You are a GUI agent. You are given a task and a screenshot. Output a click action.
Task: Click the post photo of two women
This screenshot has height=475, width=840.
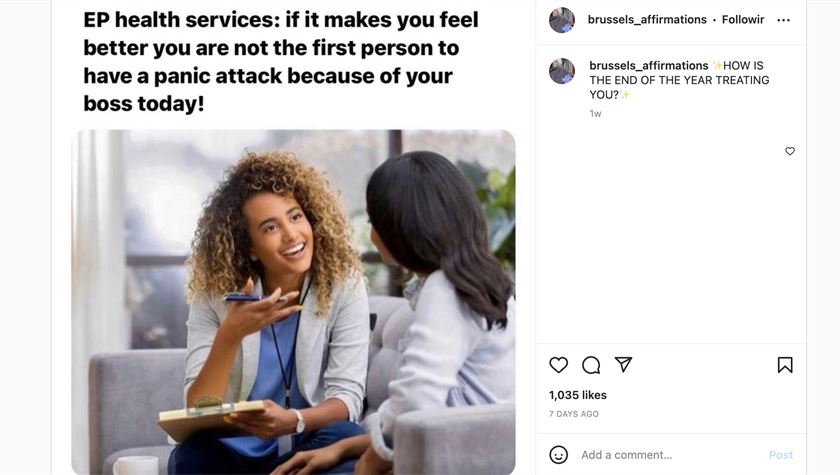(294, 302)
